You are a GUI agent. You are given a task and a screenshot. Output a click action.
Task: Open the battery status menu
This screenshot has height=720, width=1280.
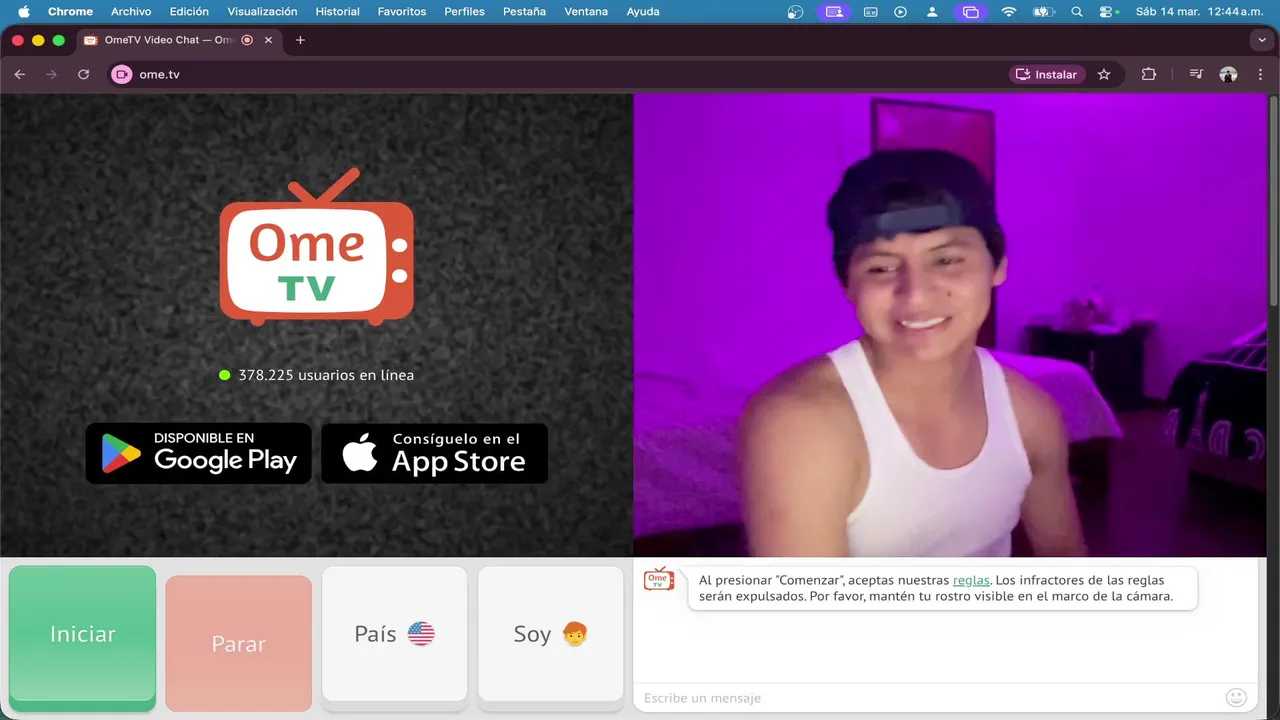[1043, 12]
